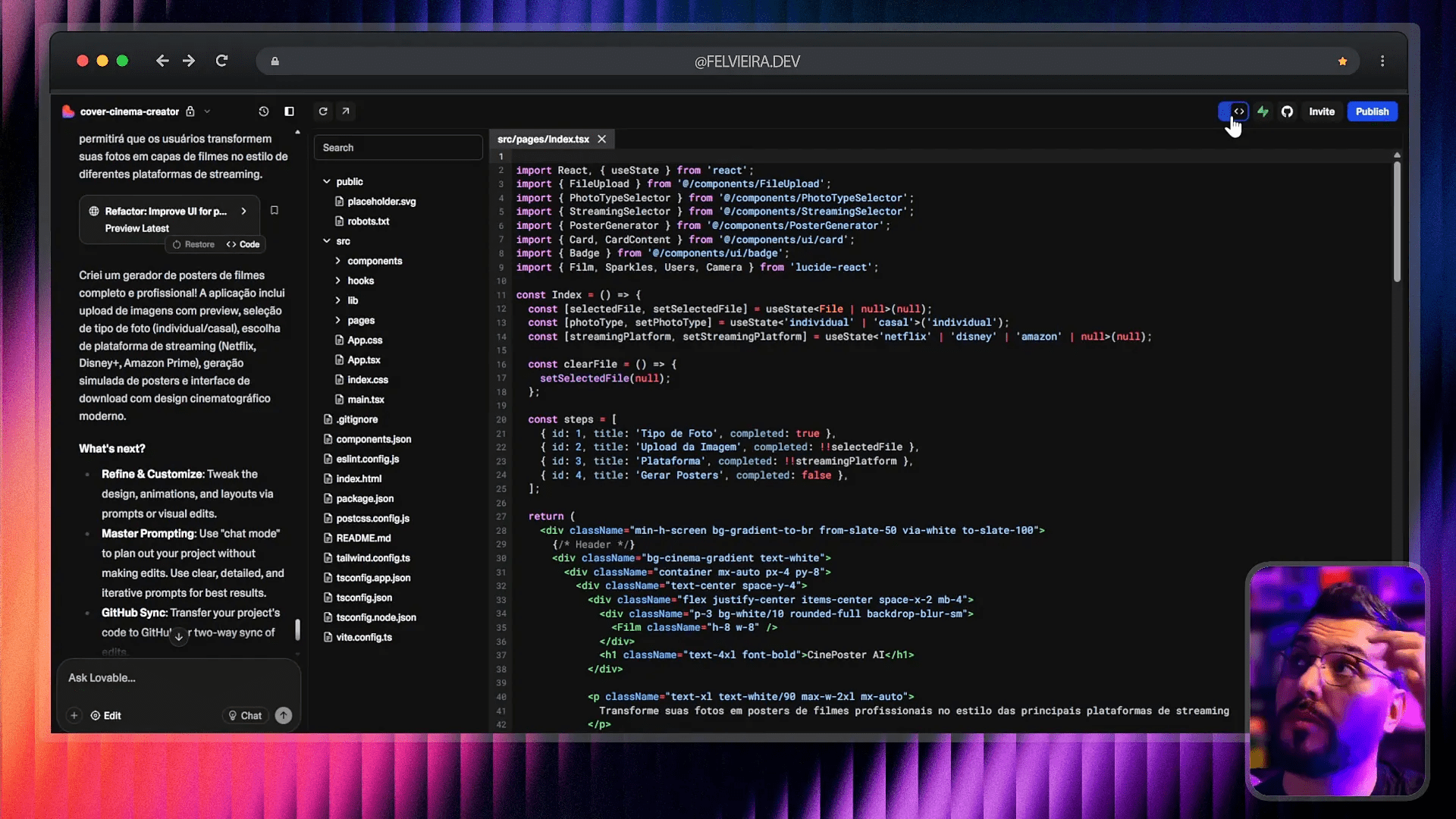Open the GitHub integration icon
Image resolution: width=1456 pixels, height=819 pixels.
tap(1287, 111)
